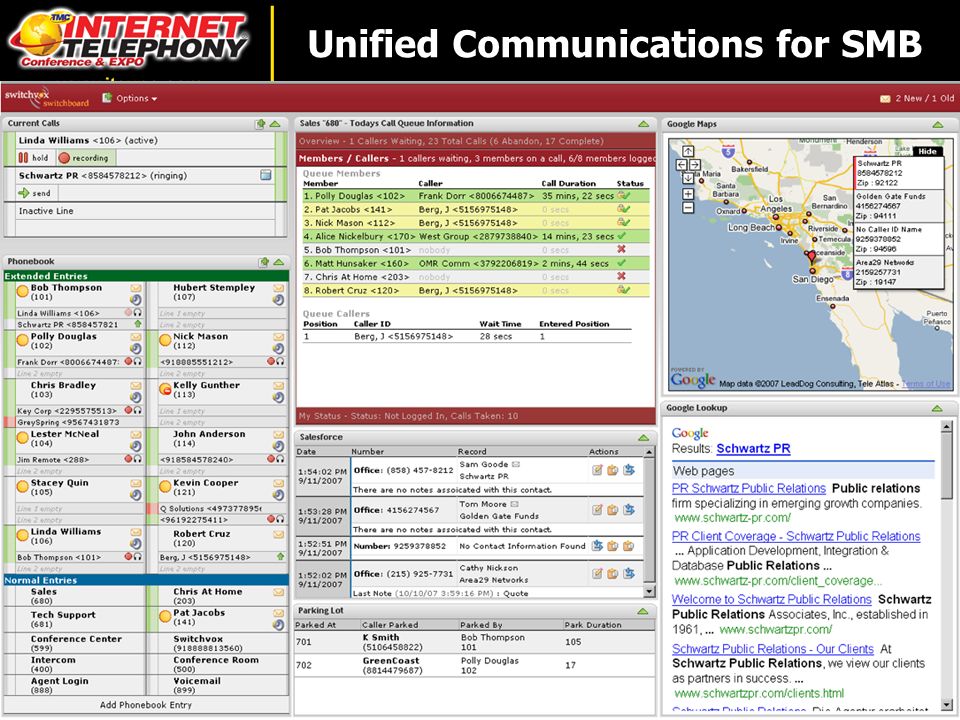960x720 pixels.
Task: Toggle recording on the active call
Action: (x=84, y=157)
